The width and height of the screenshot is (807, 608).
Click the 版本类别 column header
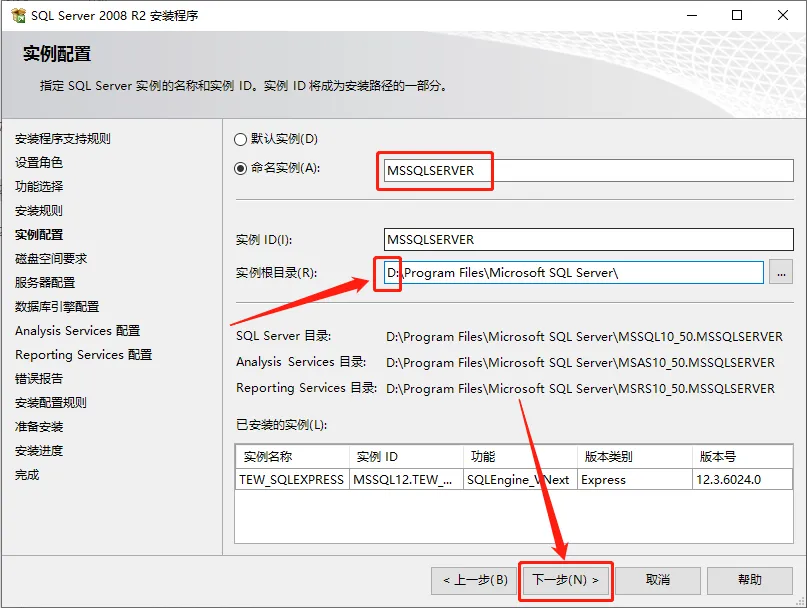634,457
